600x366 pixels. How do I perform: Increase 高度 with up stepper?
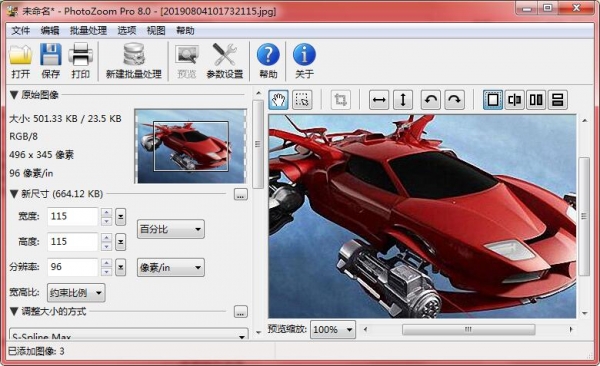pos(107,238)
